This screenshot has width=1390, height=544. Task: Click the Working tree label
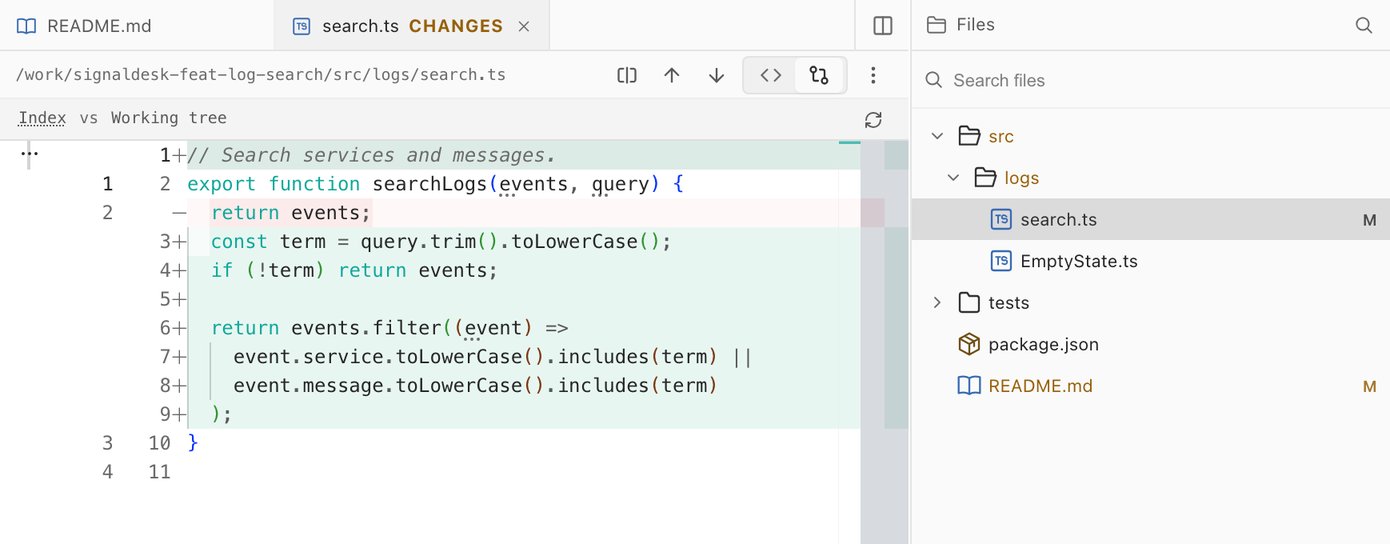[x=169, y=118]
